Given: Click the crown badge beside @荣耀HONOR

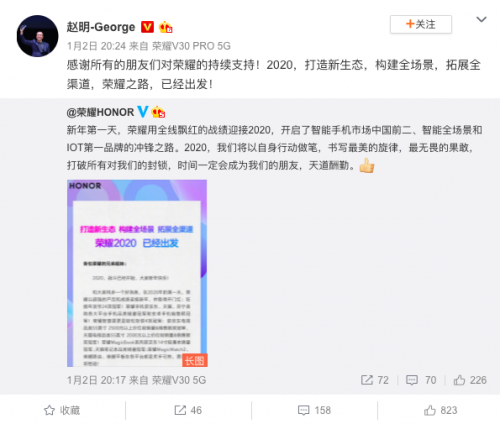Looking at the screenshot, I should [158, 112].
